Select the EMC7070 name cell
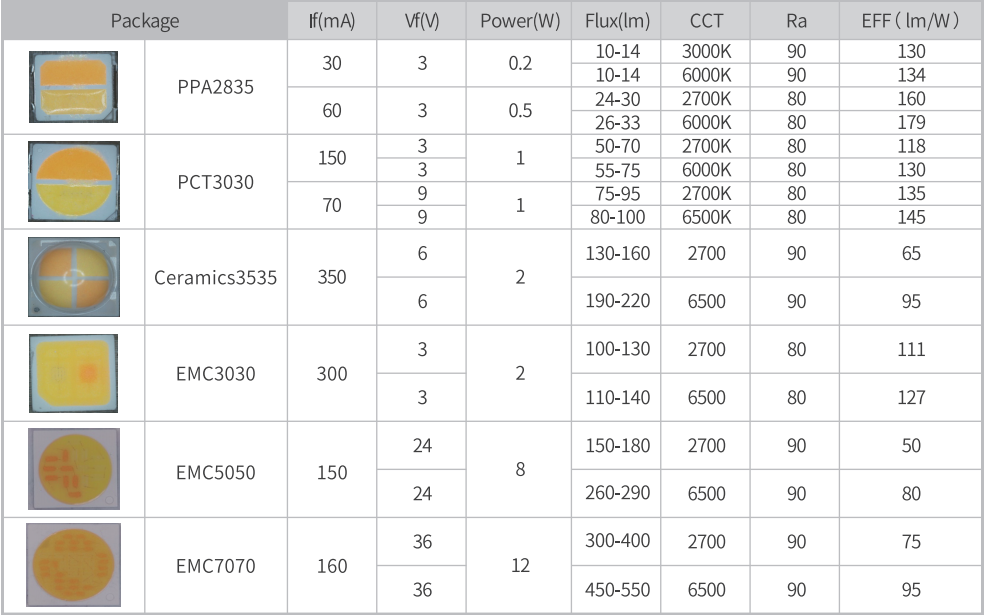This screenshot has width=985, height=616. click(215, 566)
